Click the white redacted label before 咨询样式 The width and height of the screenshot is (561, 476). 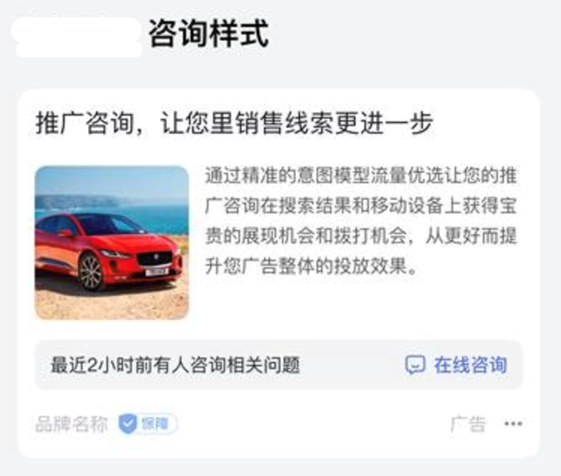tap(77, 37)
